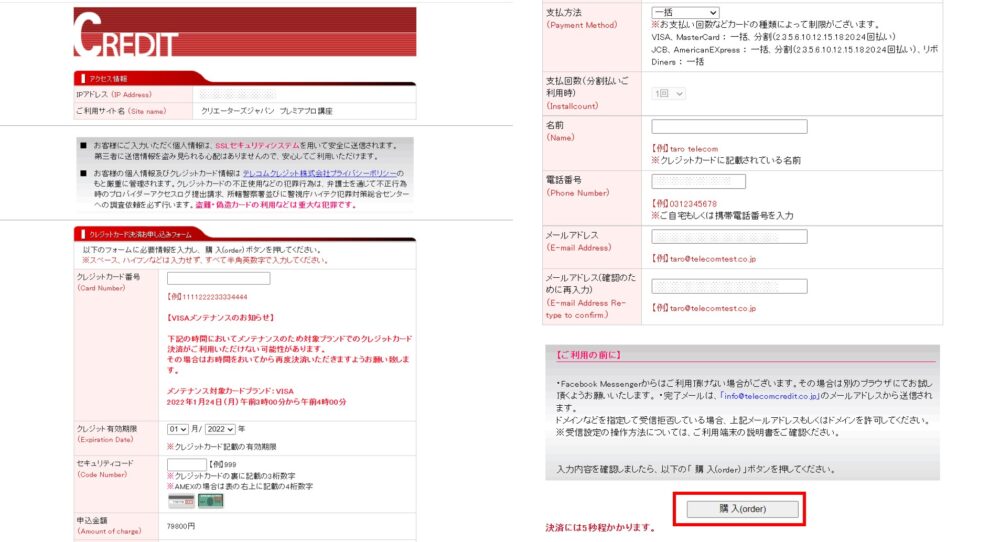This screenshot has height=542, width=1000.
Task: Click the アクセス情報 section header
Action: pyautogui.click(x=108, y=79)
